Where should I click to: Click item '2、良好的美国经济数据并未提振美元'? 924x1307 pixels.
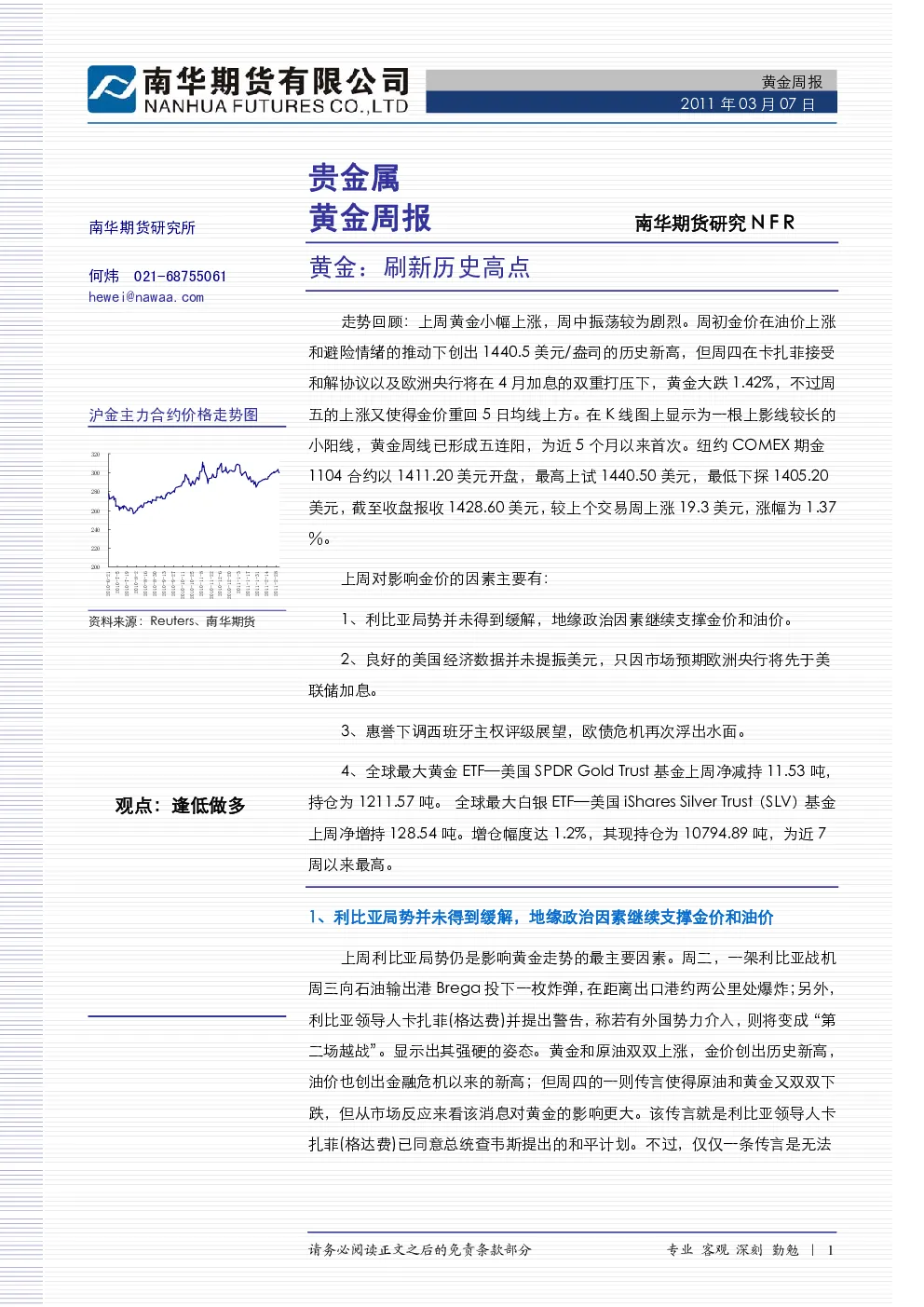coord(570,674)
